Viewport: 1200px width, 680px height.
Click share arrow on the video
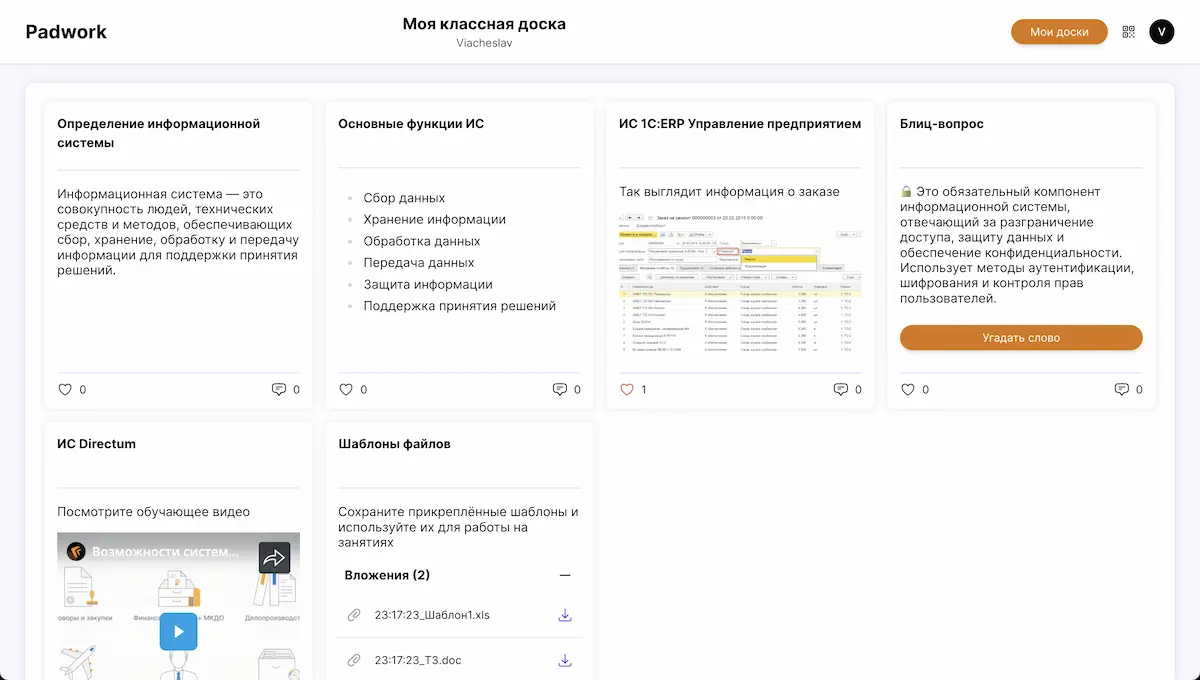(274, 558)
